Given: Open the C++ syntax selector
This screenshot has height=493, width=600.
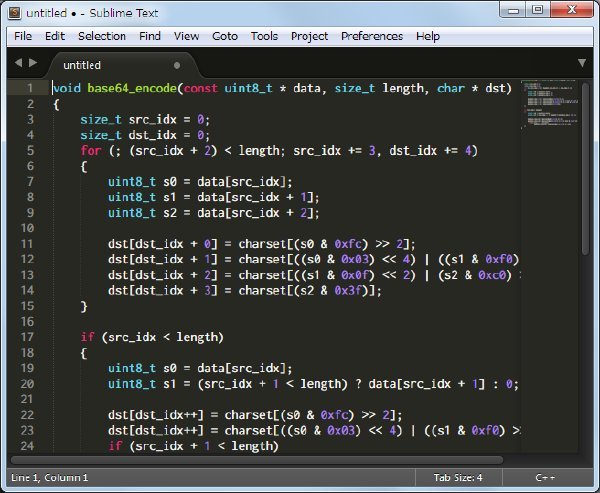Looking at the screenshot, I should 545,477.
